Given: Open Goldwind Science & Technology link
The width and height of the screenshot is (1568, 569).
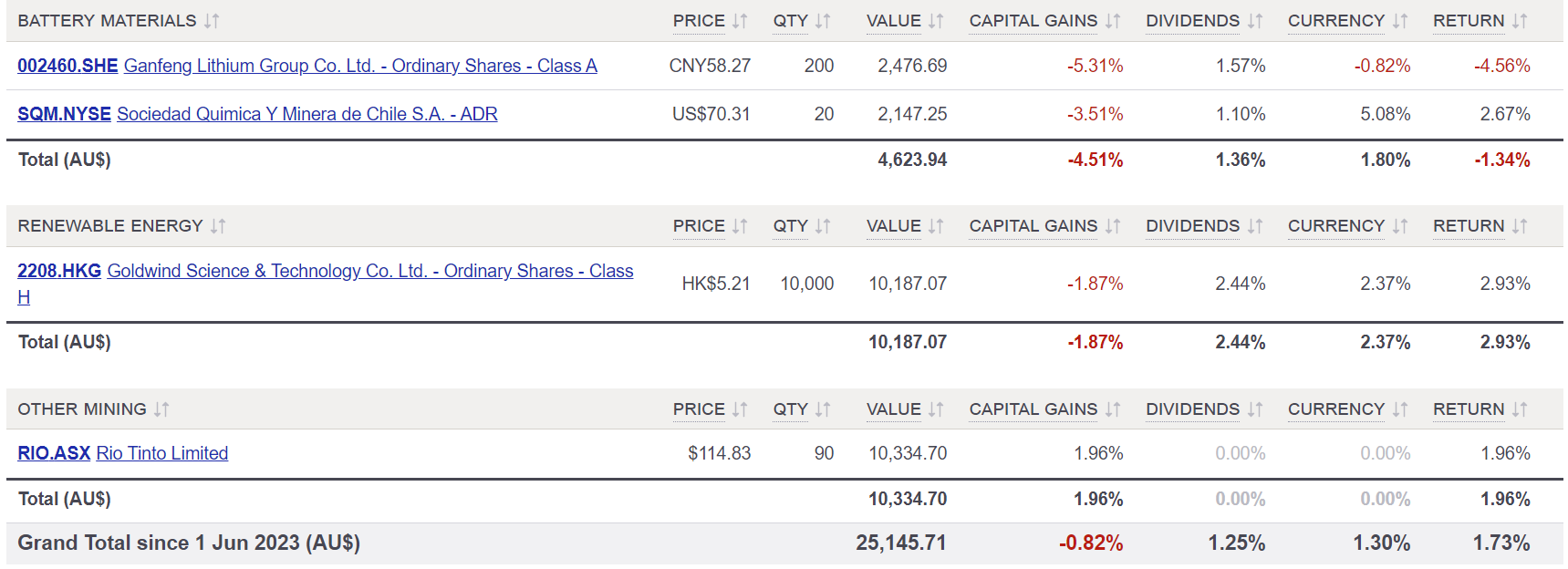Looking at the screenshot, I should (x=369, y=271).
